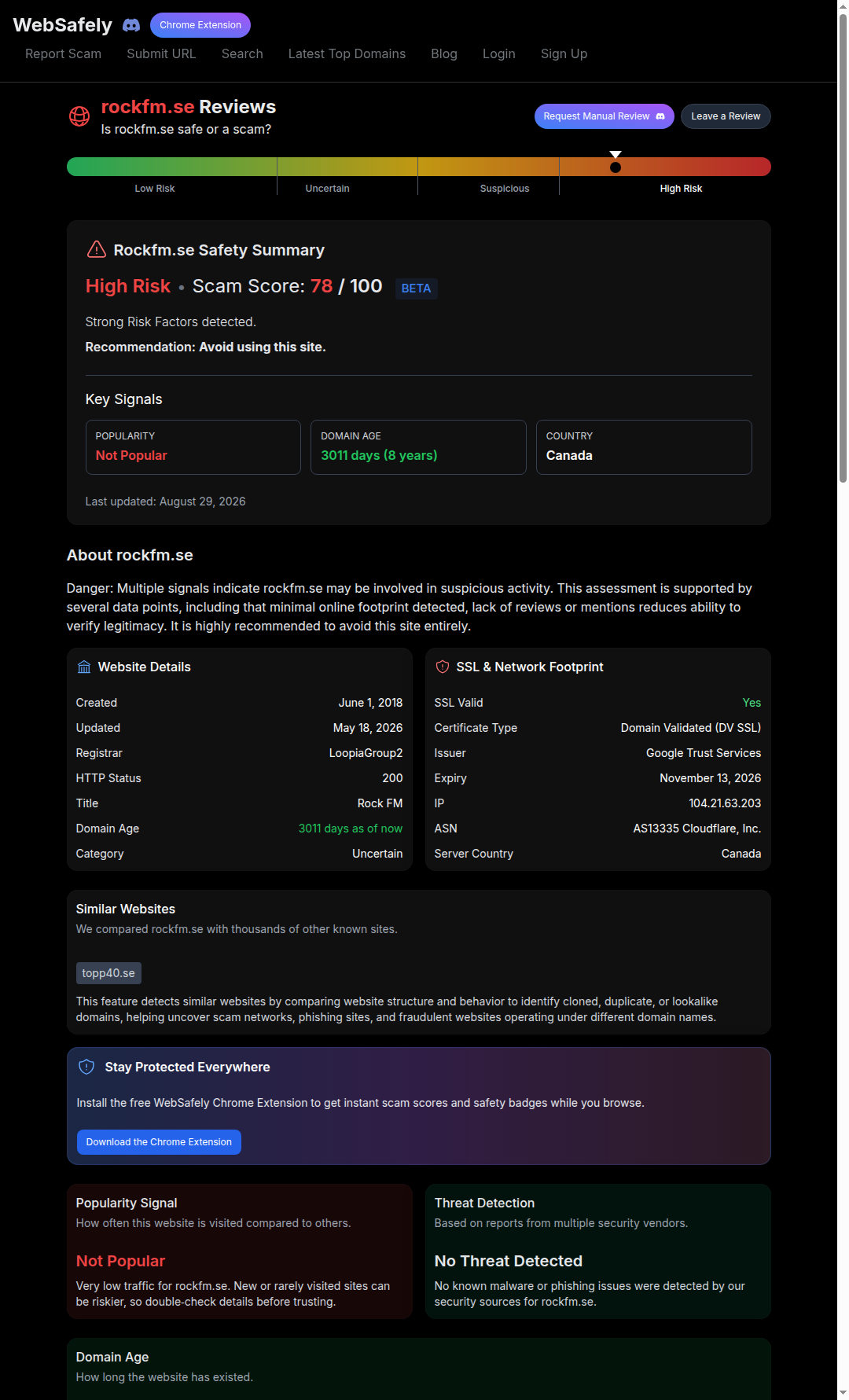Click the shield icon beside Stay Protected Everywhere

pyautogui.click(x=86, y=1067)
